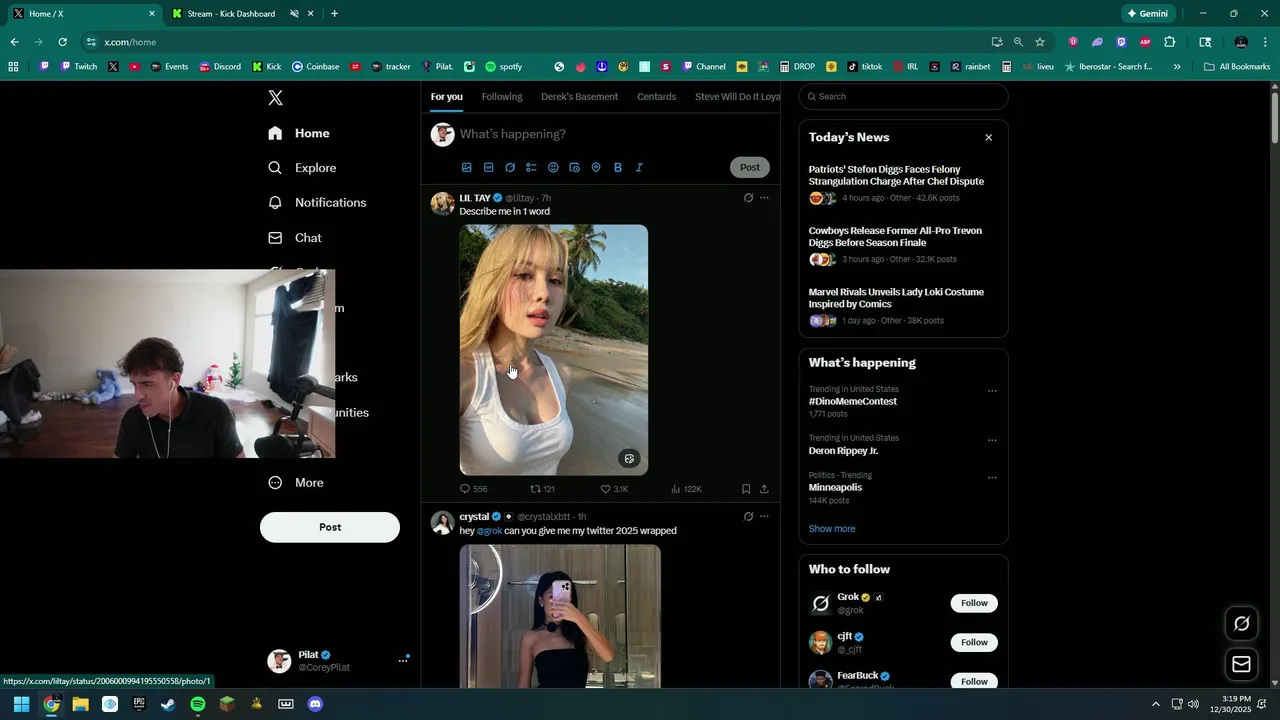Click Show more under What's happening
Screen dimensions: 1280x720
832,529
